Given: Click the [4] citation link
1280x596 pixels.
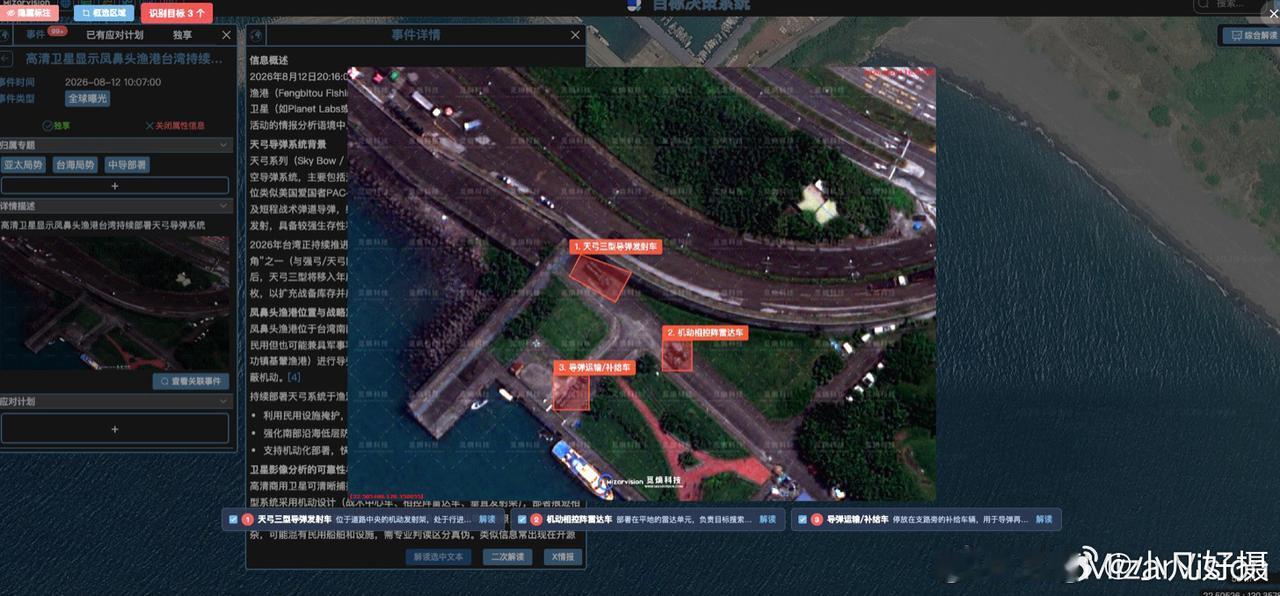Looking at the screenshot, I should coord(294,377).
